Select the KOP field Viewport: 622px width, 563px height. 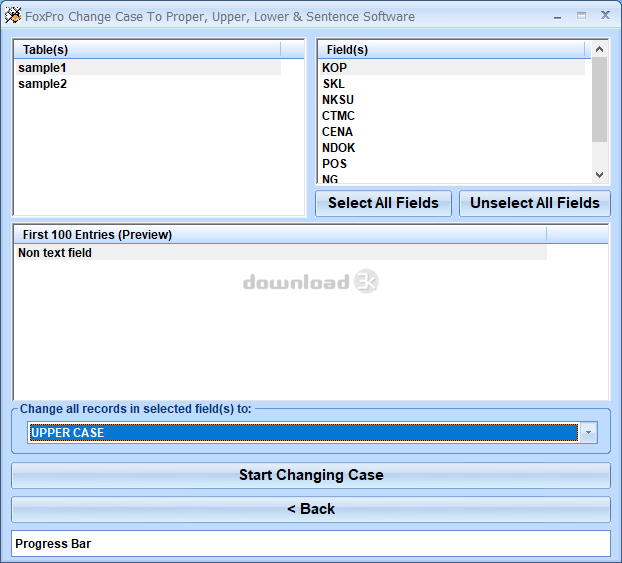coord(452,68)
